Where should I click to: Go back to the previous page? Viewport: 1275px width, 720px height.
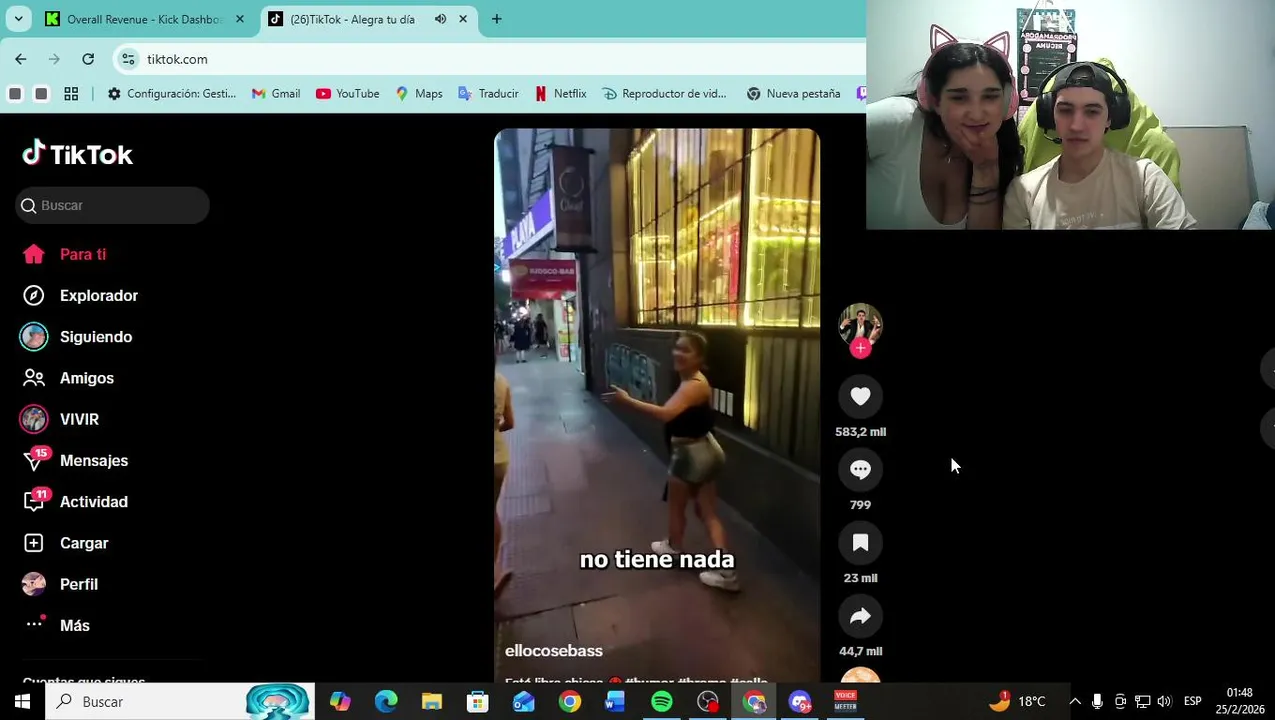tap(21, 59)
